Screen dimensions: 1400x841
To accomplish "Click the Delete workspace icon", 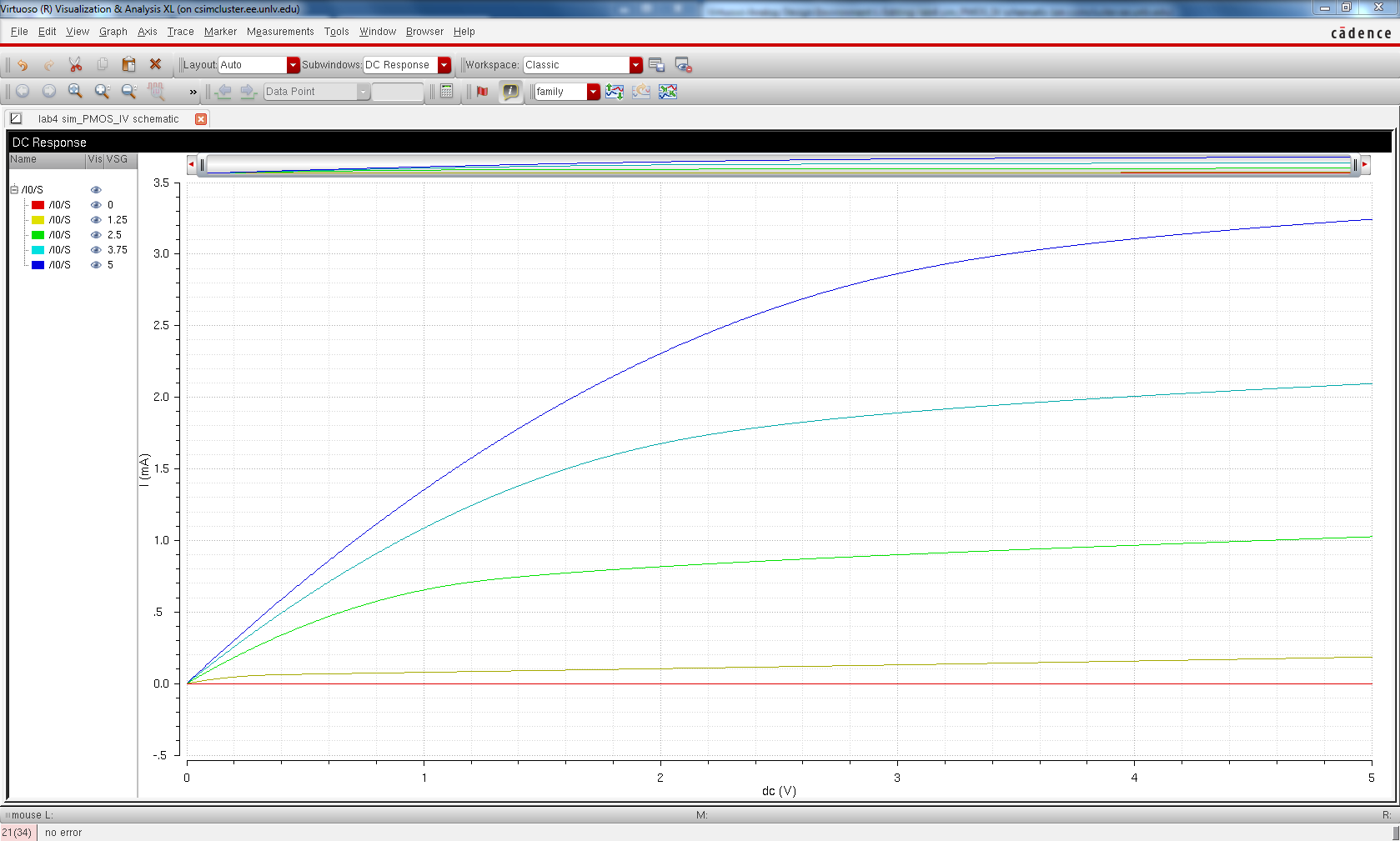I will pyautogui.click(x=683, y=64).
